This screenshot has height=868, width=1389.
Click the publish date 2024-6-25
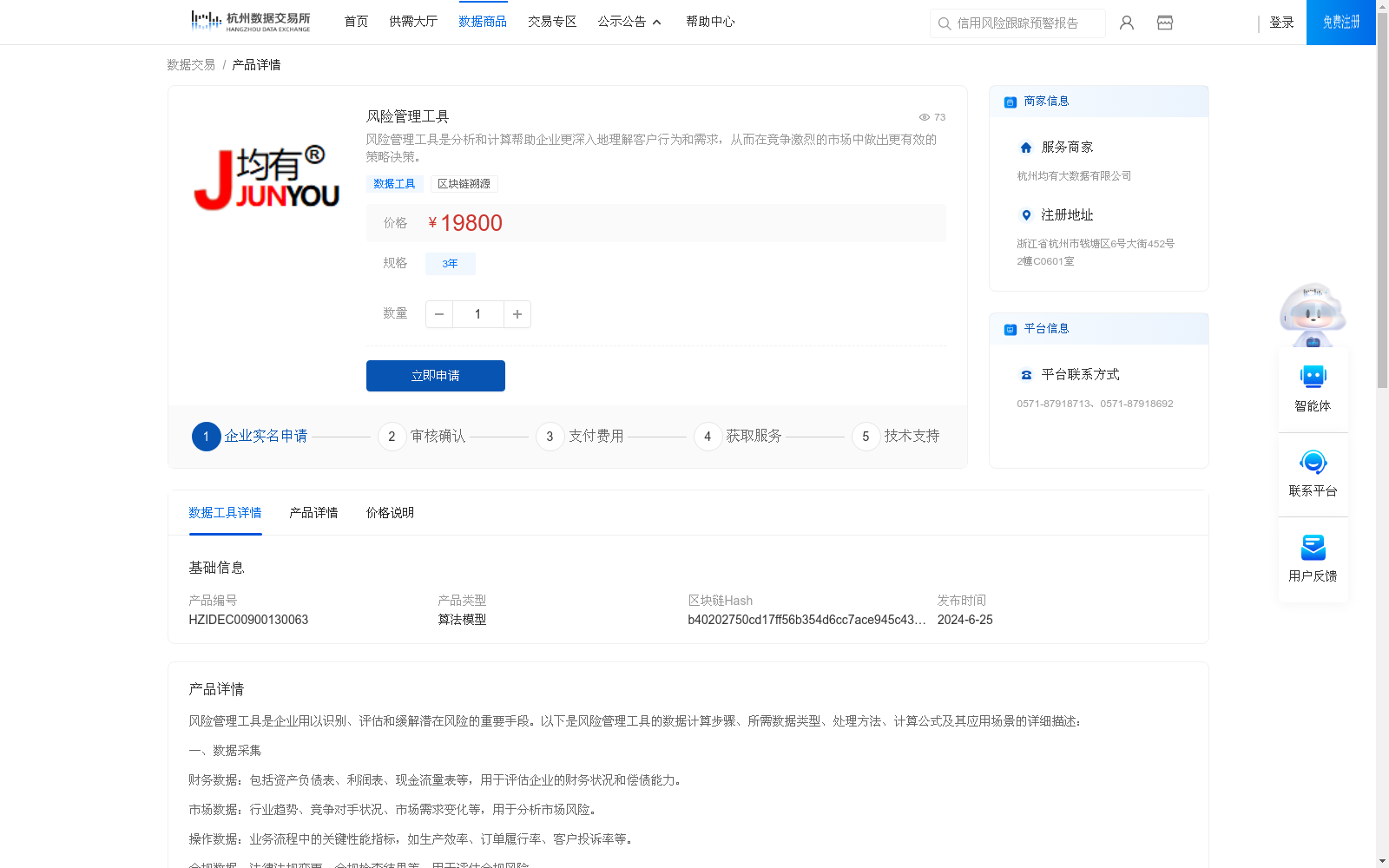[964, 620]
